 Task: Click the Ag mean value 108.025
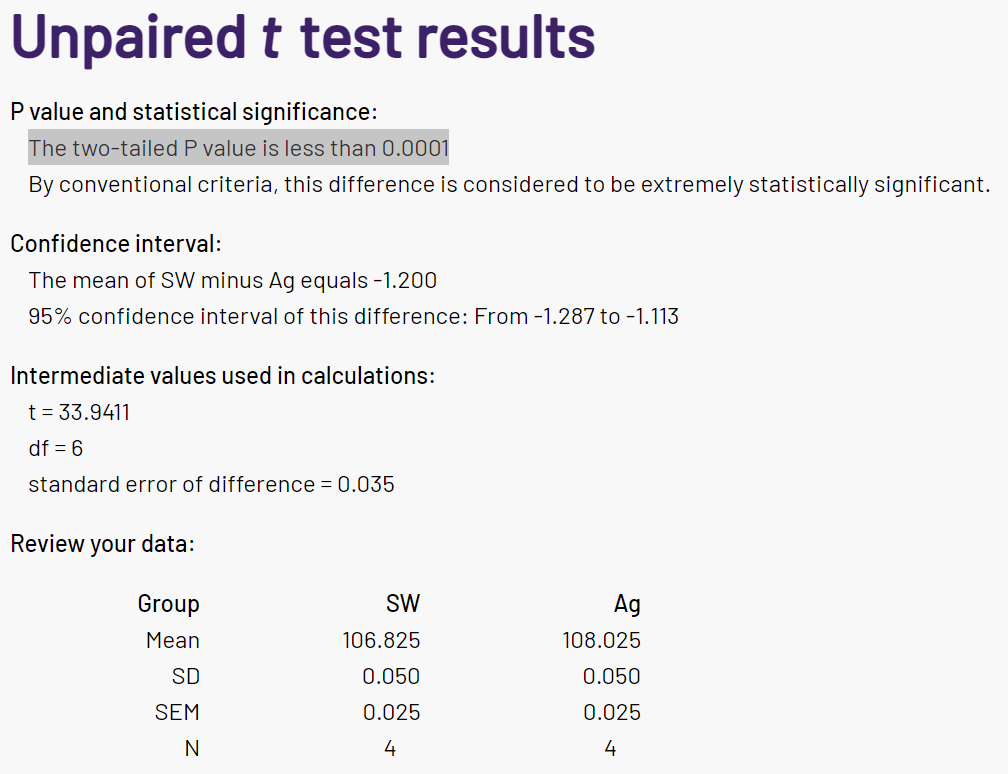tap(602, 640)
